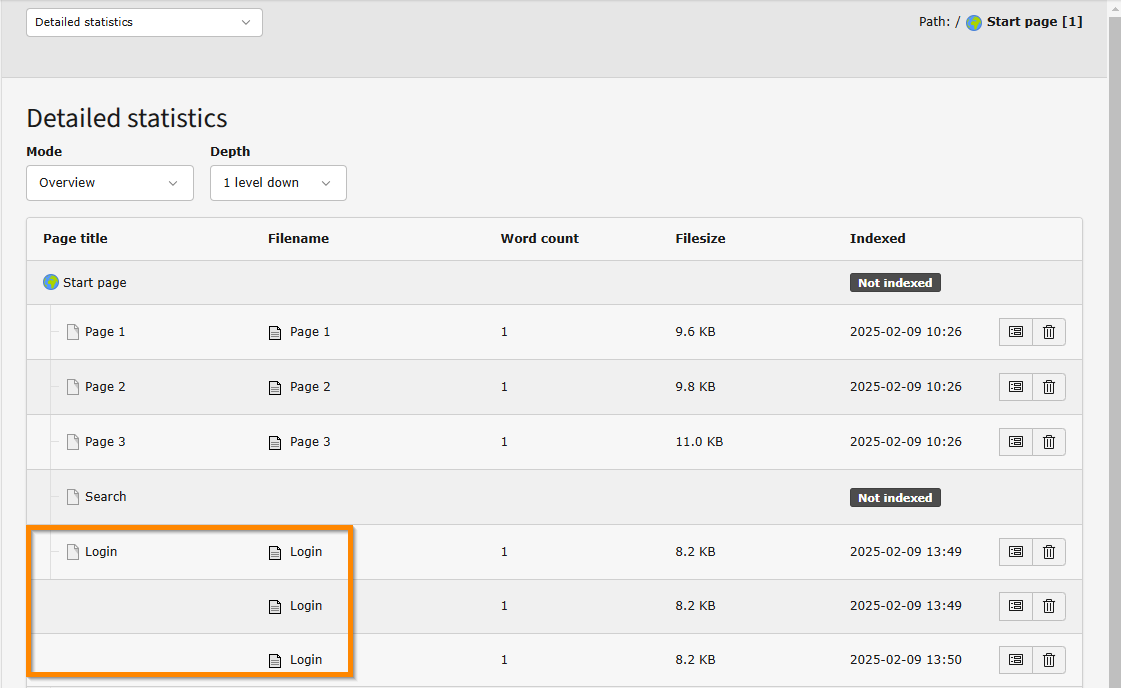Open the Mode dropdown showing Overview
Viewport: 1121px width, 688px height.
coord(109,183)
